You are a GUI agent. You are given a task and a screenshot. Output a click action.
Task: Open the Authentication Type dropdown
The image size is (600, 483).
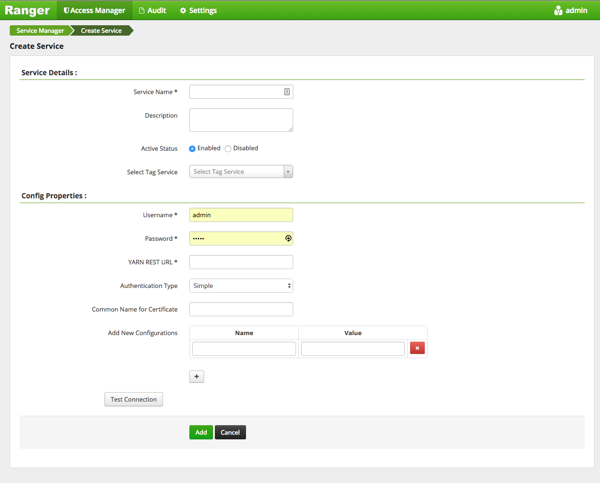coord(241,286)
